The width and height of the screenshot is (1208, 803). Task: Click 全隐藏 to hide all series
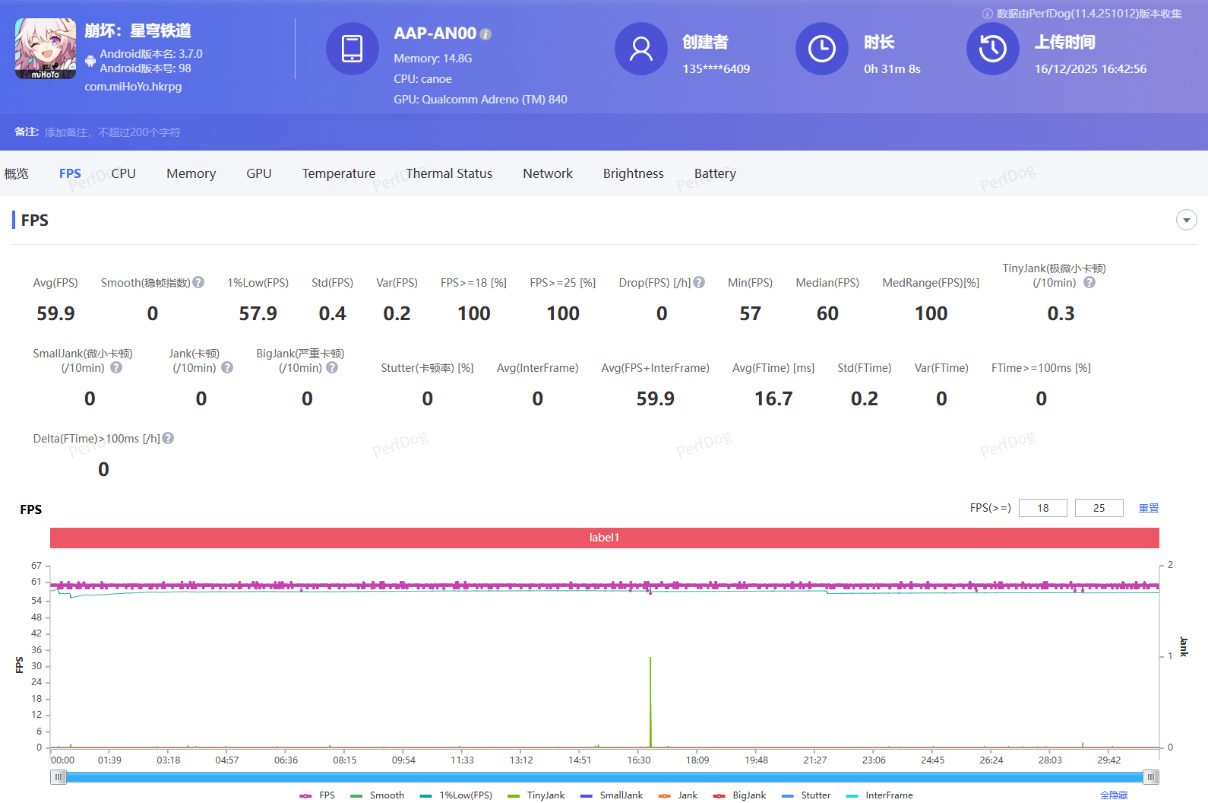point(1114,795)
